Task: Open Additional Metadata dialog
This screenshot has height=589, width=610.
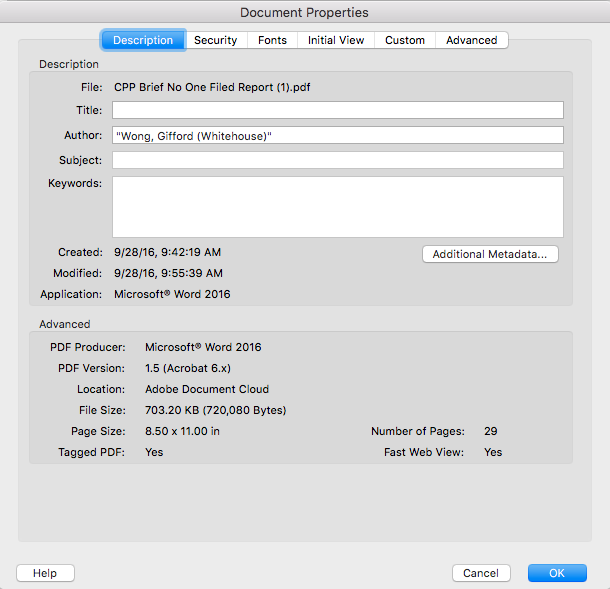Action: (x=490, y=254)
